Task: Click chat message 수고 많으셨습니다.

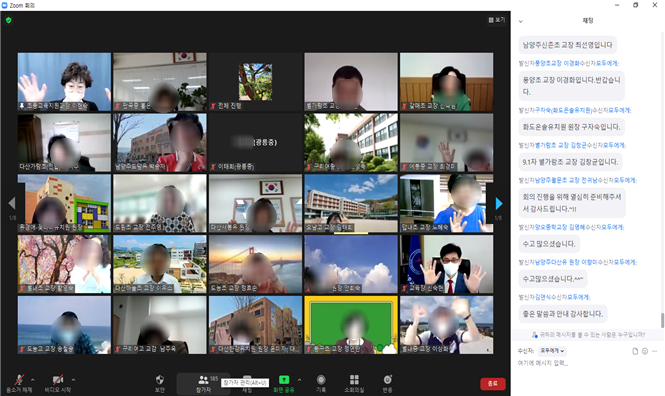Action: click(x=549, y=244)
